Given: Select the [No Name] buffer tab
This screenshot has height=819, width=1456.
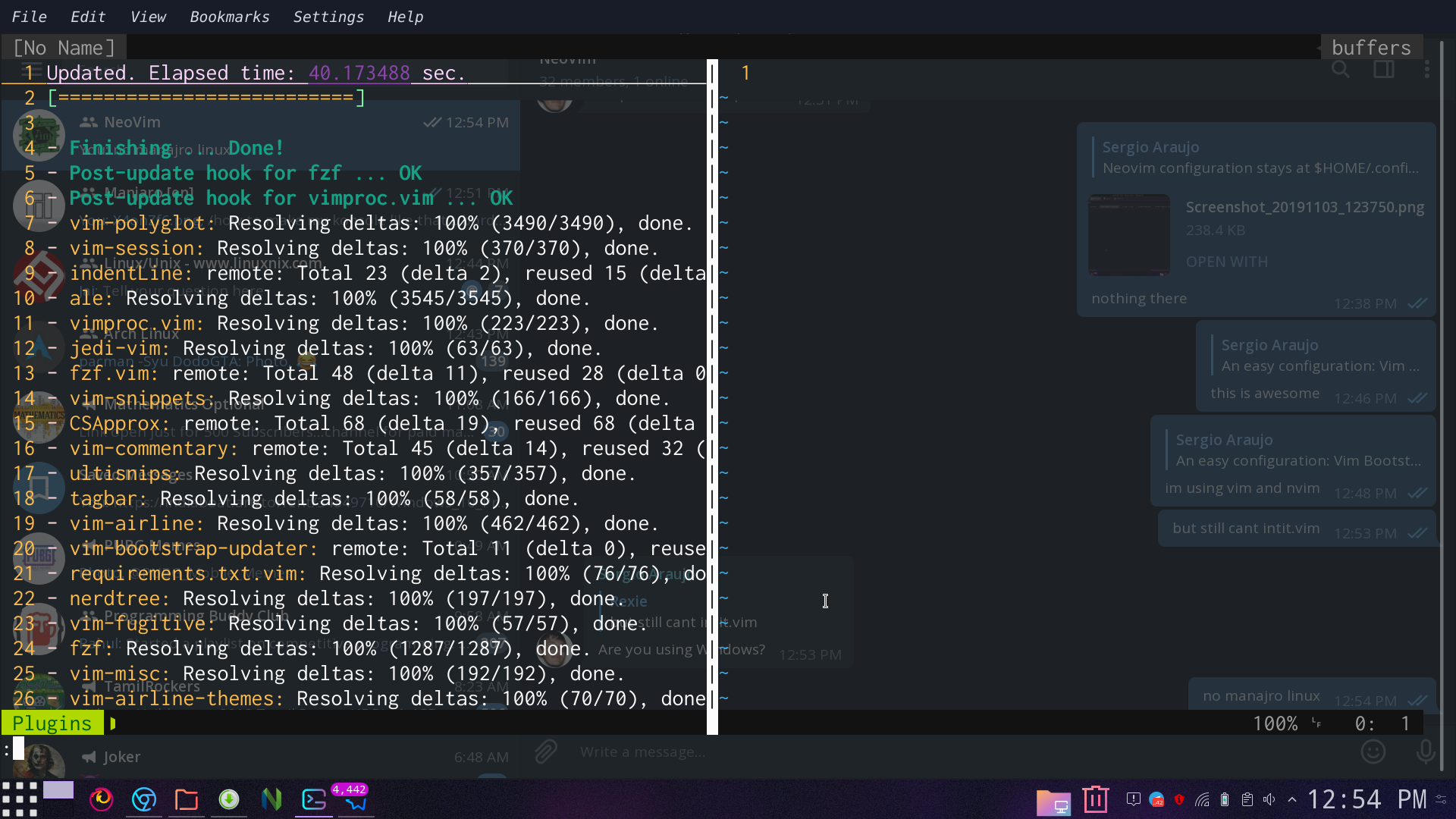Looking at the screenshot, I should tap(64, 48).
